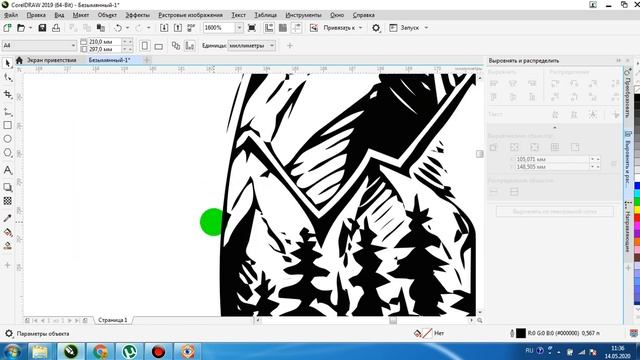Open Object properties gear in status bar
The width and height of the screenshot is (640, 360).
tap(9, 333)
